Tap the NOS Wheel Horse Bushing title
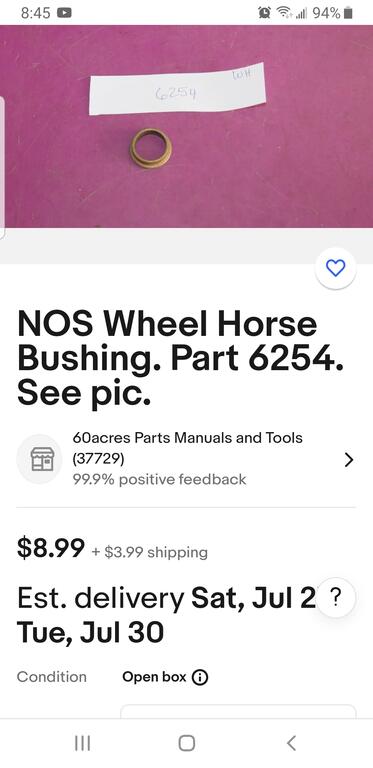The image size is (373, 768). click(180, 359)
